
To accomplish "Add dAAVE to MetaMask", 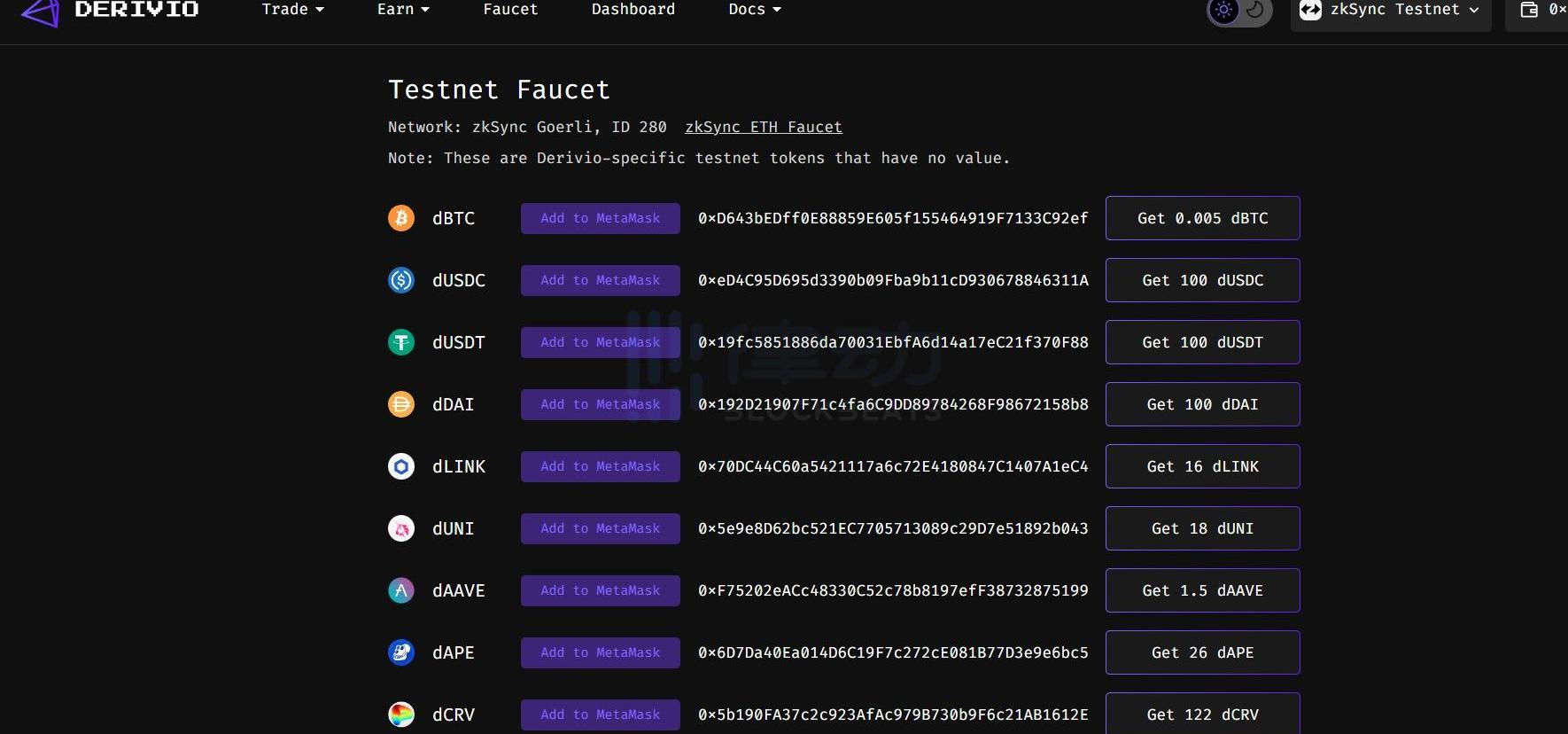I will click(x=601, y=590).
